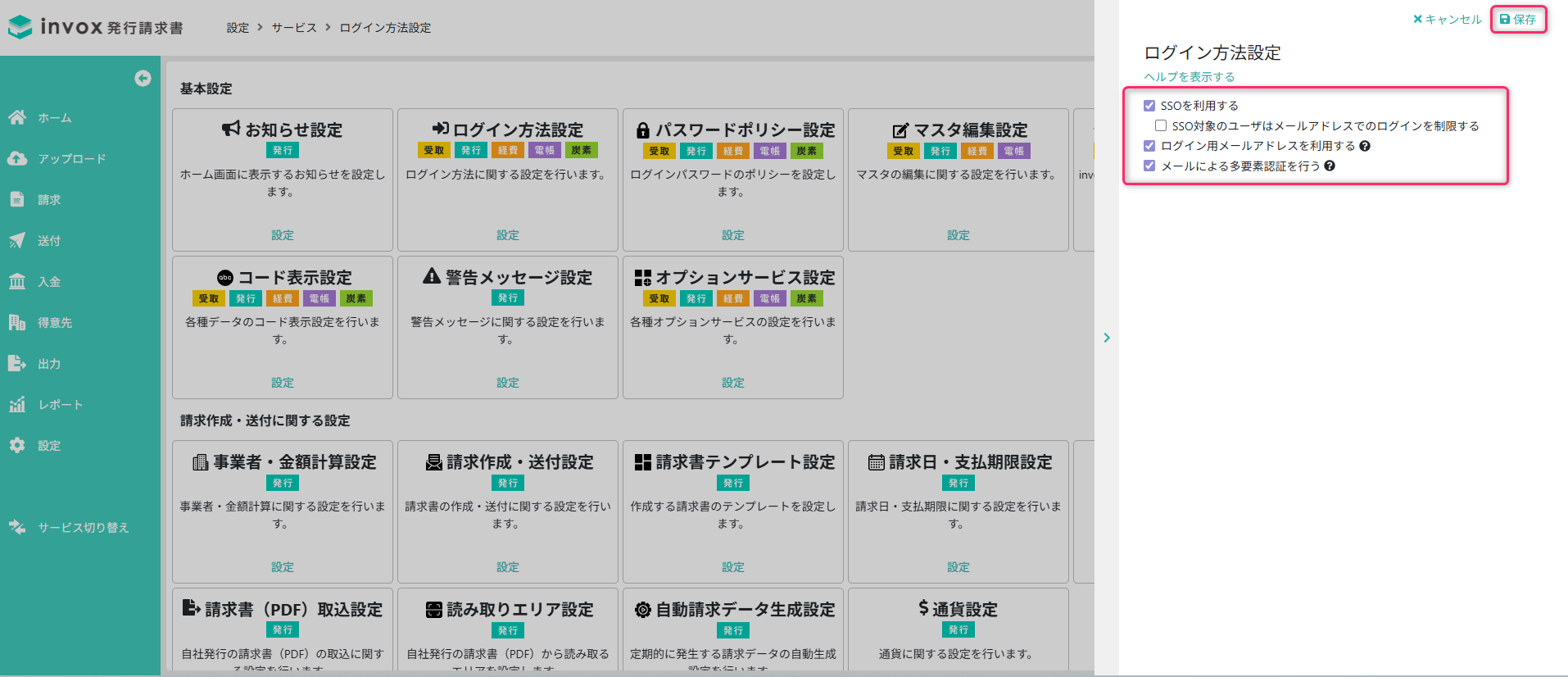Toggle 'メールによる多要素認証を行う' checkbox
The width and height of the screenshot is (1568, 677).
[x=1149, y=166]
